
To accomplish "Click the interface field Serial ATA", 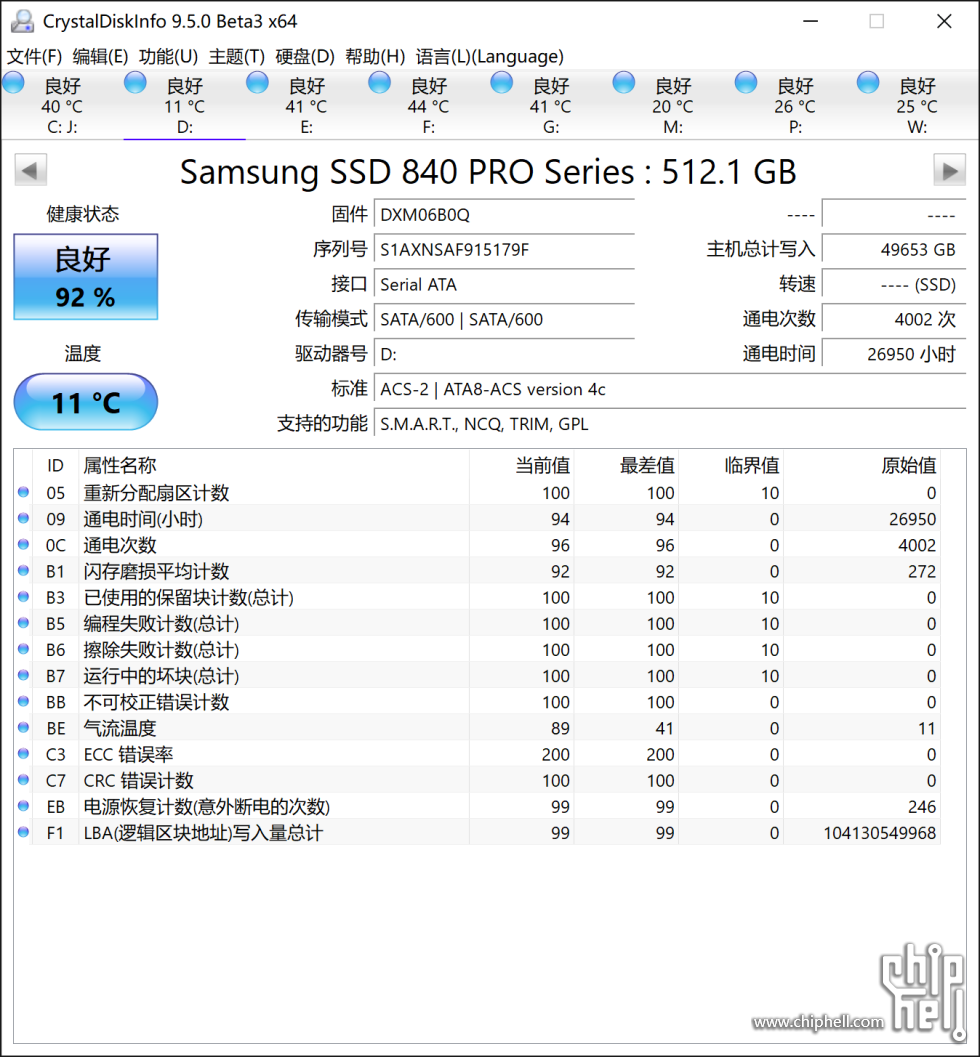I will tap(504, 285).
